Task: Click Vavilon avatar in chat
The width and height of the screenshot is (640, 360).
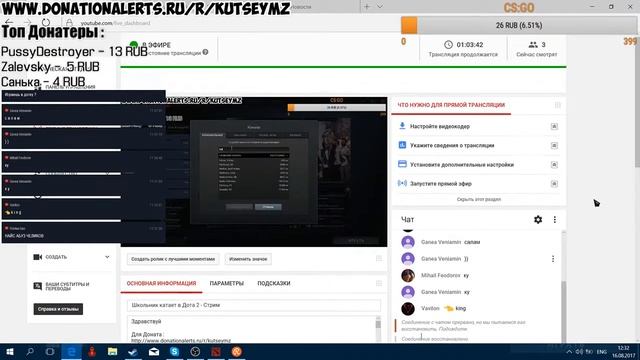Action: (408, 309)
